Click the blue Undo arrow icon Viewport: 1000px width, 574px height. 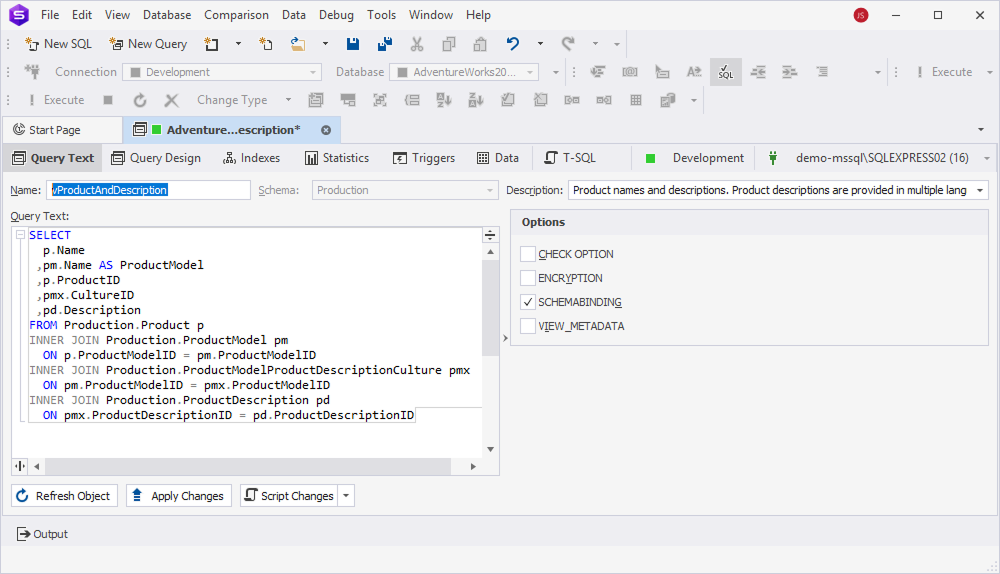513,44
